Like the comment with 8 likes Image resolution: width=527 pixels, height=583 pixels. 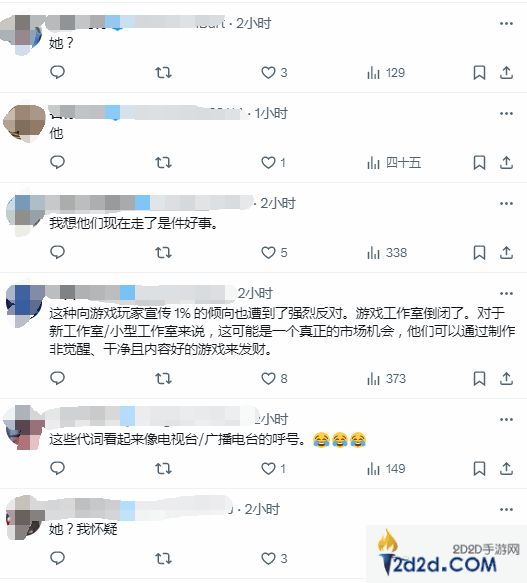click(274, 379)
